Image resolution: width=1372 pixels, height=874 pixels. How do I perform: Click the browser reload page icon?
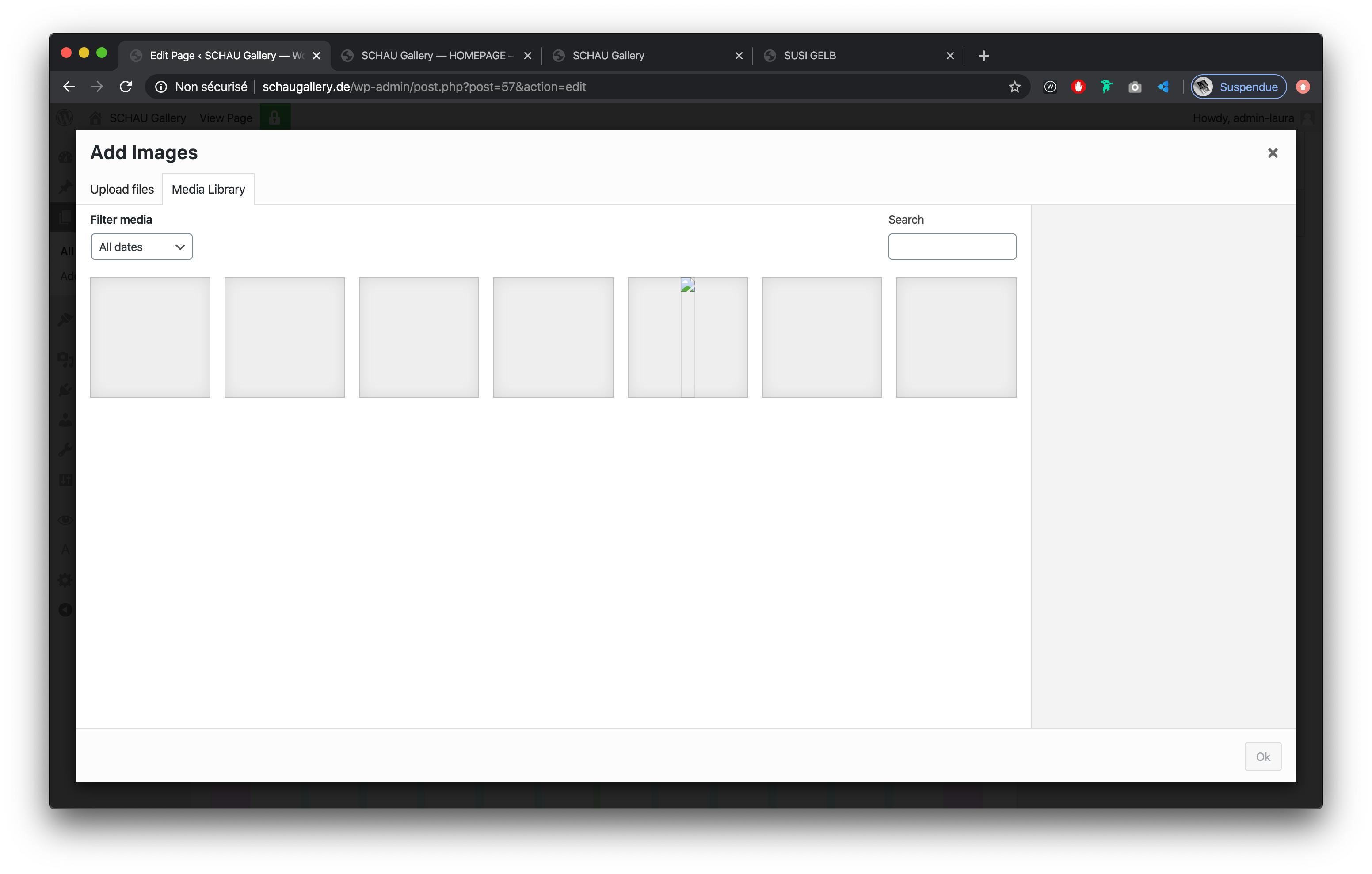(x=126, y=87)
